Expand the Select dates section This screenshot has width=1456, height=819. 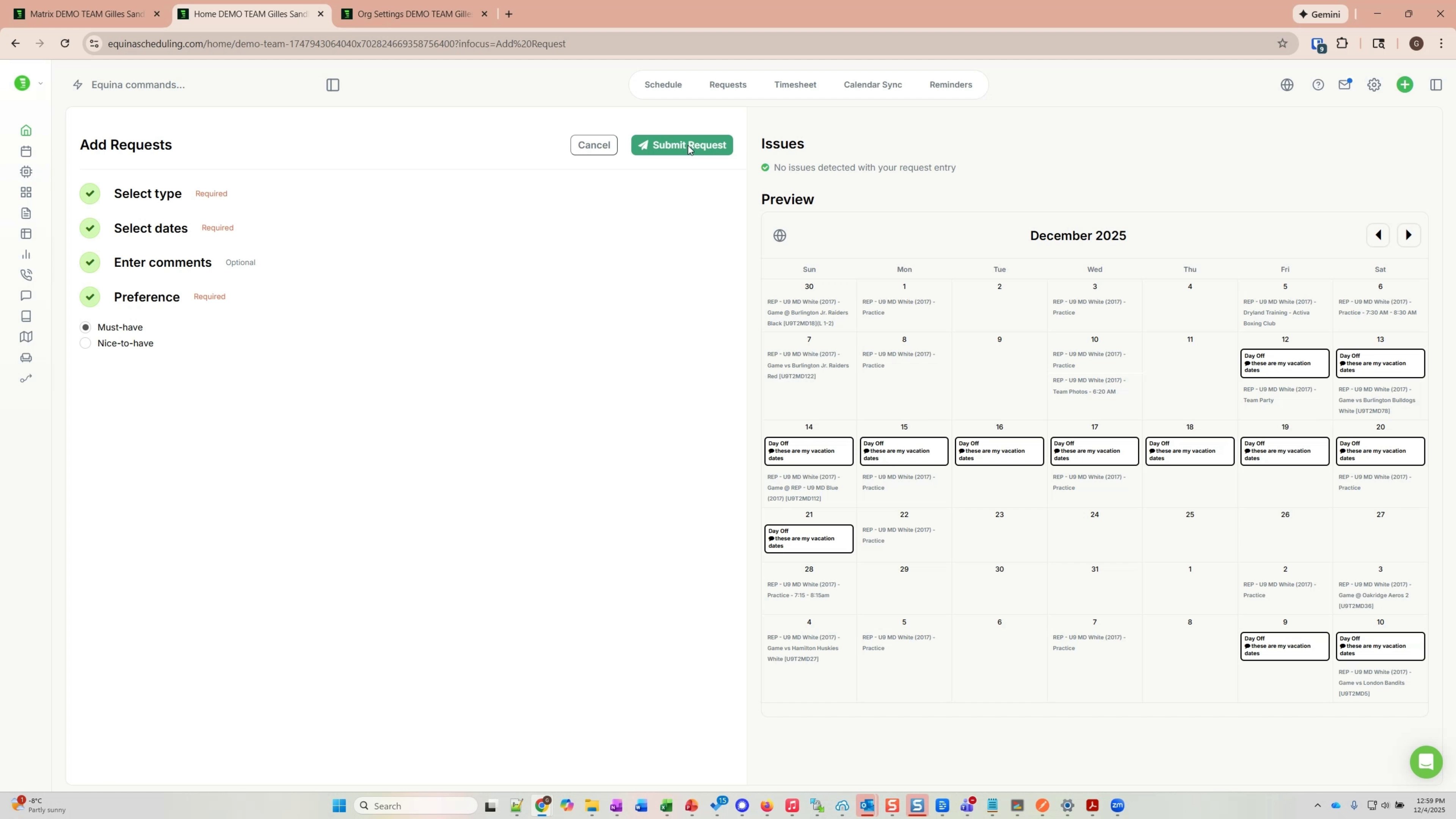tap(151, 228)
